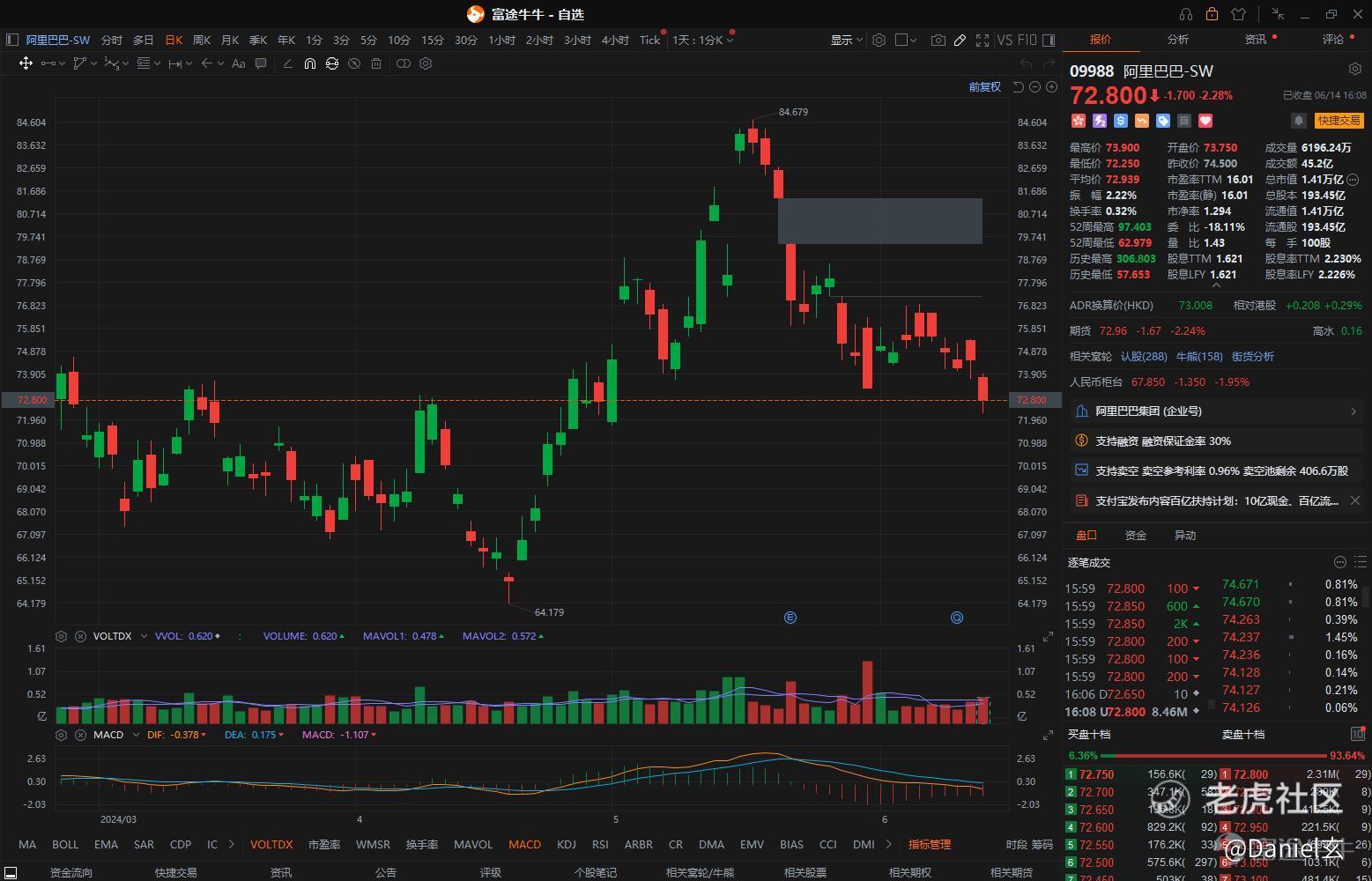Image resolution: width=1372 pixels, height=881 pixels.
Task: Click the pencil line color tool
Action: coord(287,63)
